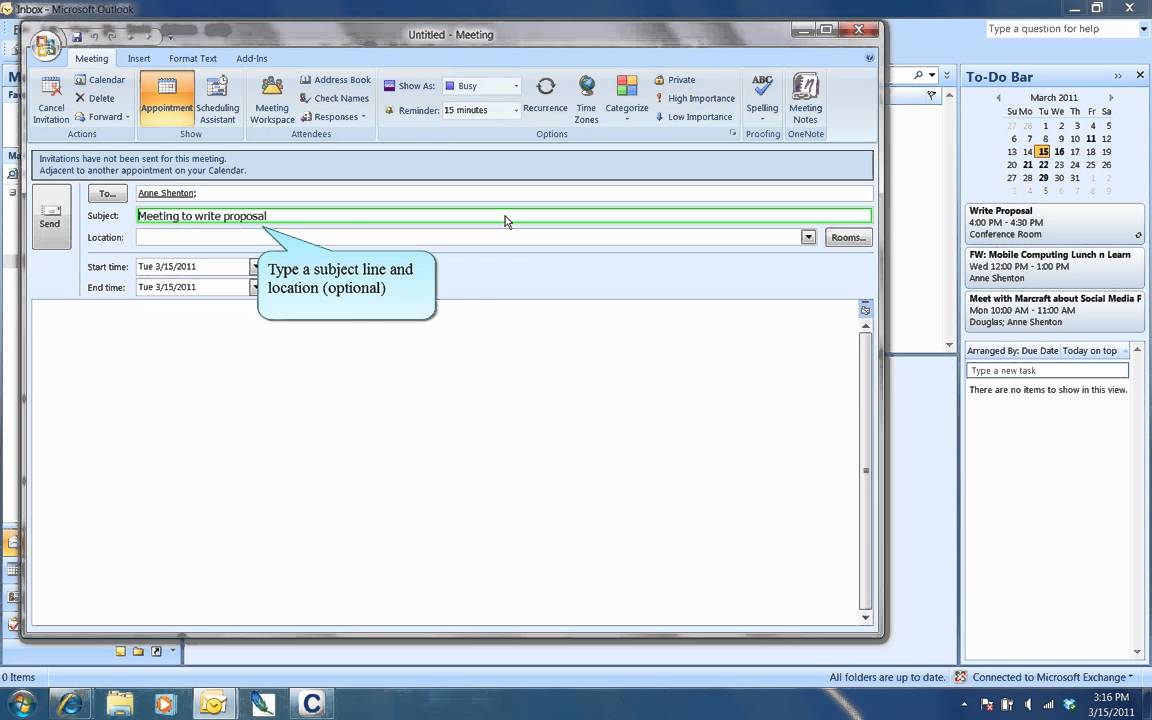Toggle High Importance
Viewport: 1152px width, 720px height.
[694, 98]
